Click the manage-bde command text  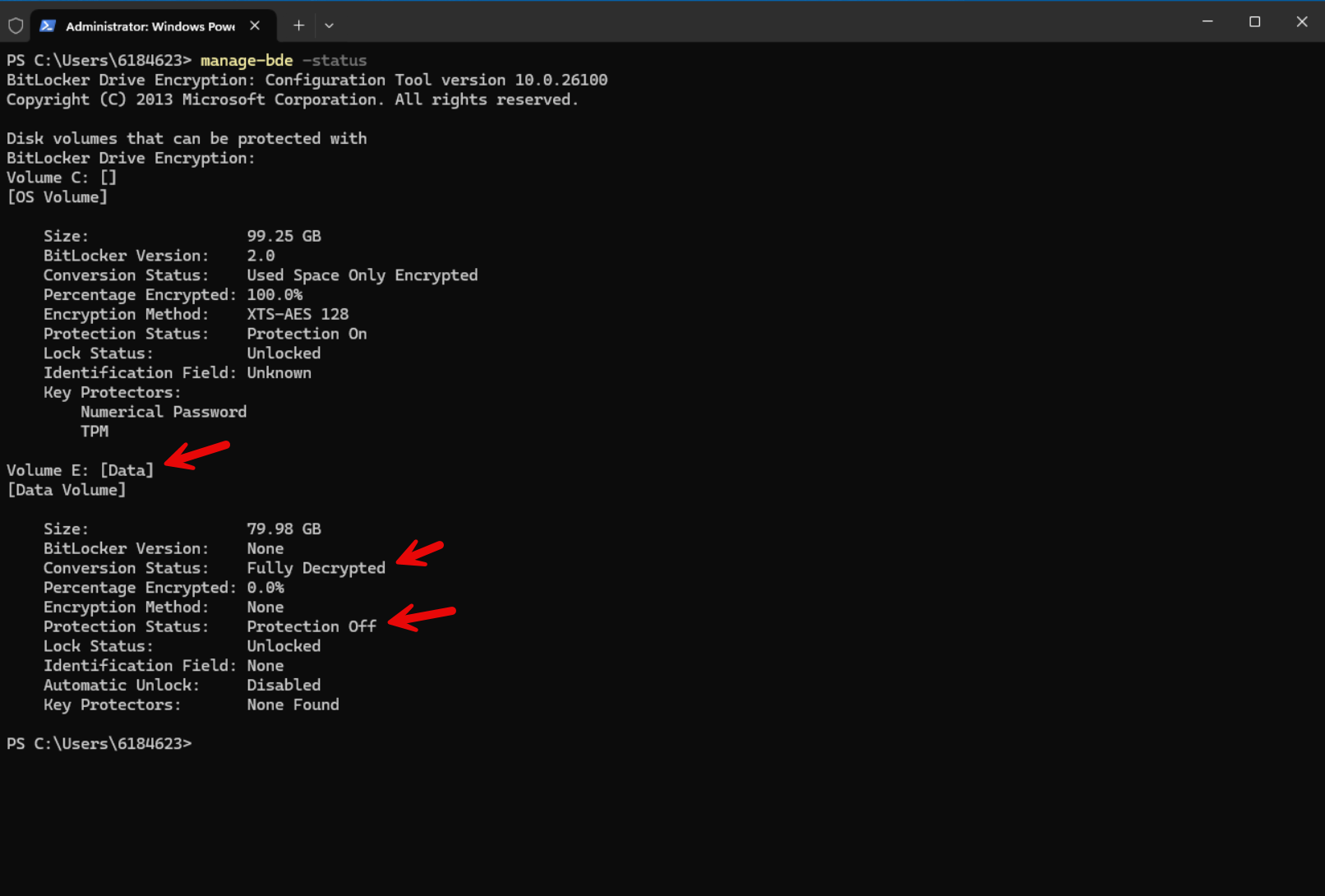click(x=246, y=60)
